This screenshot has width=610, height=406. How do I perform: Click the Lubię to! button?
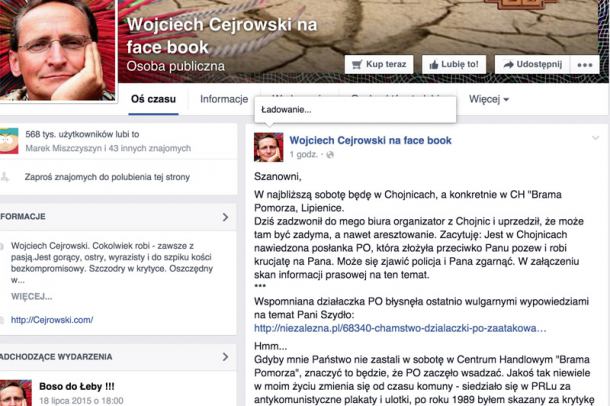click(454, 65)
